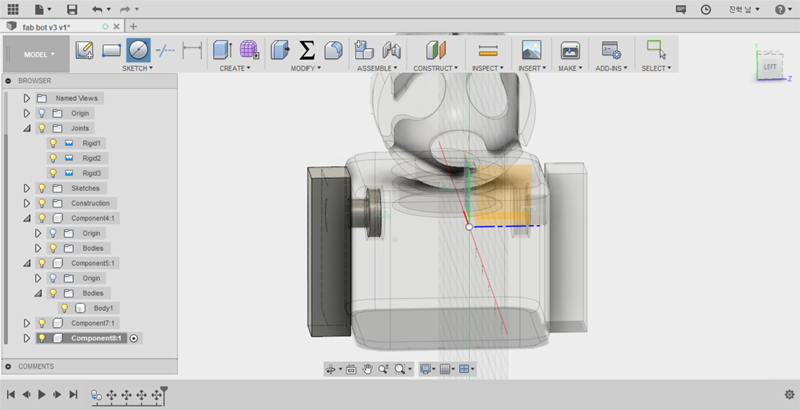Open the data panel grid icon
Screen dimensions: 800x410
click(x=13, y=9)
